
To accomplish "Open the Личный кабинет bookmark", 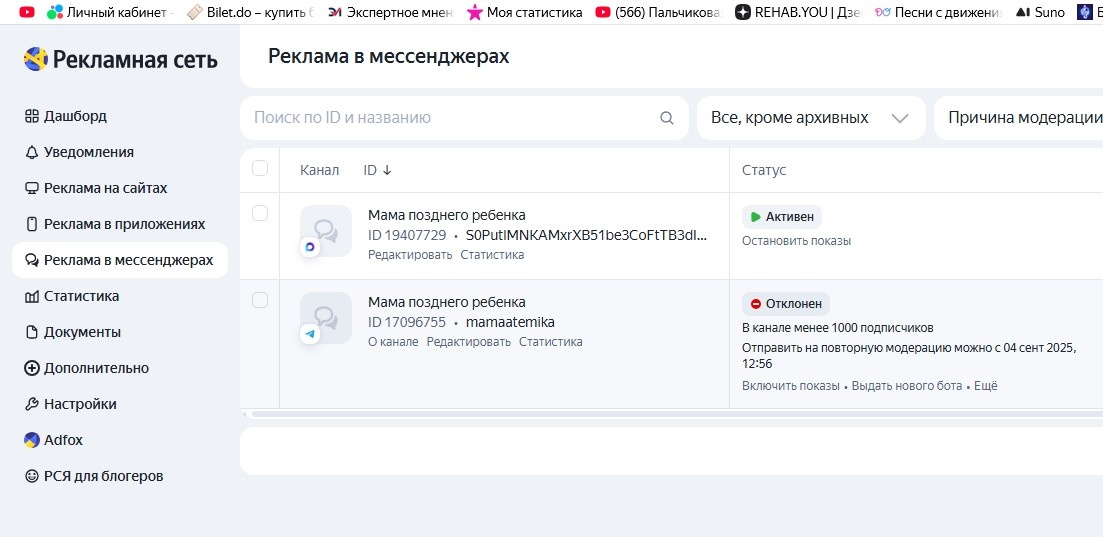I will pos(108,12).
